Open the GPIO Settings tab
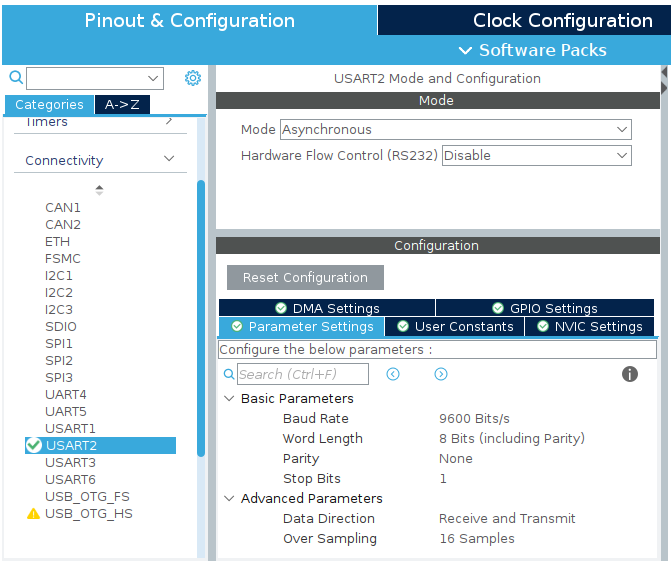 click(x=545, y=309)
